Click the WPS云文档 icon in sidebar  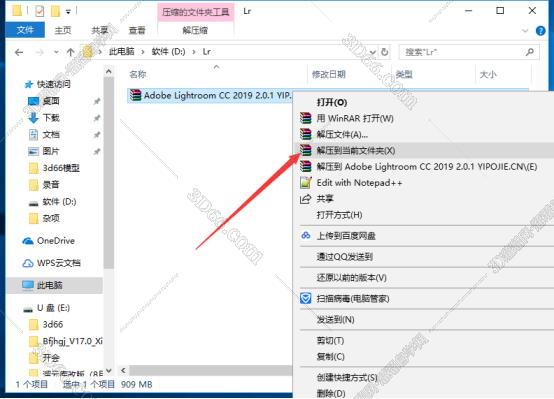click(x=28, y=263)
